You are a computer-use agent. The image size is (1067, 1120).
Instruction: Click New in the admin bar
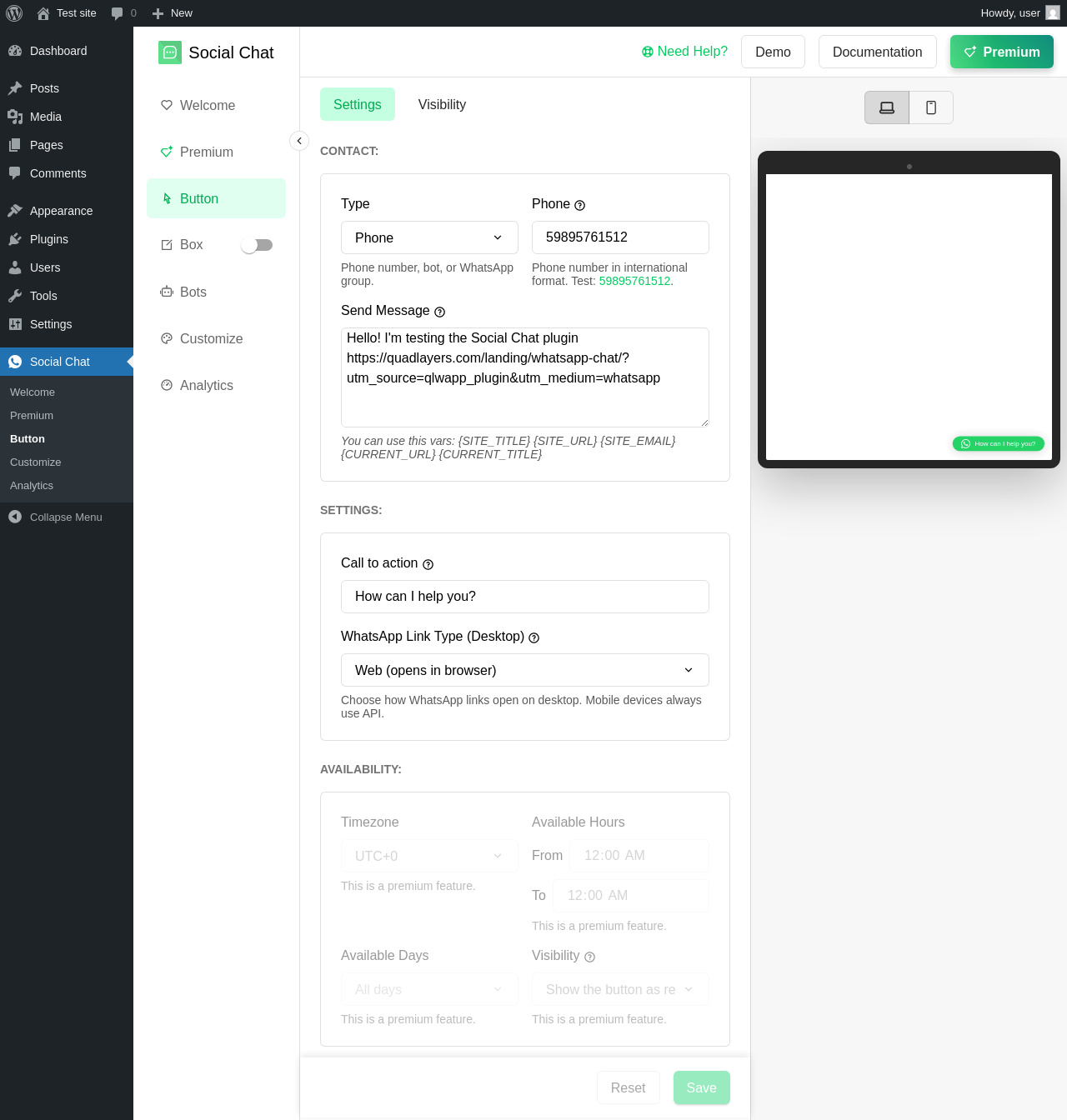coord(172,13)
